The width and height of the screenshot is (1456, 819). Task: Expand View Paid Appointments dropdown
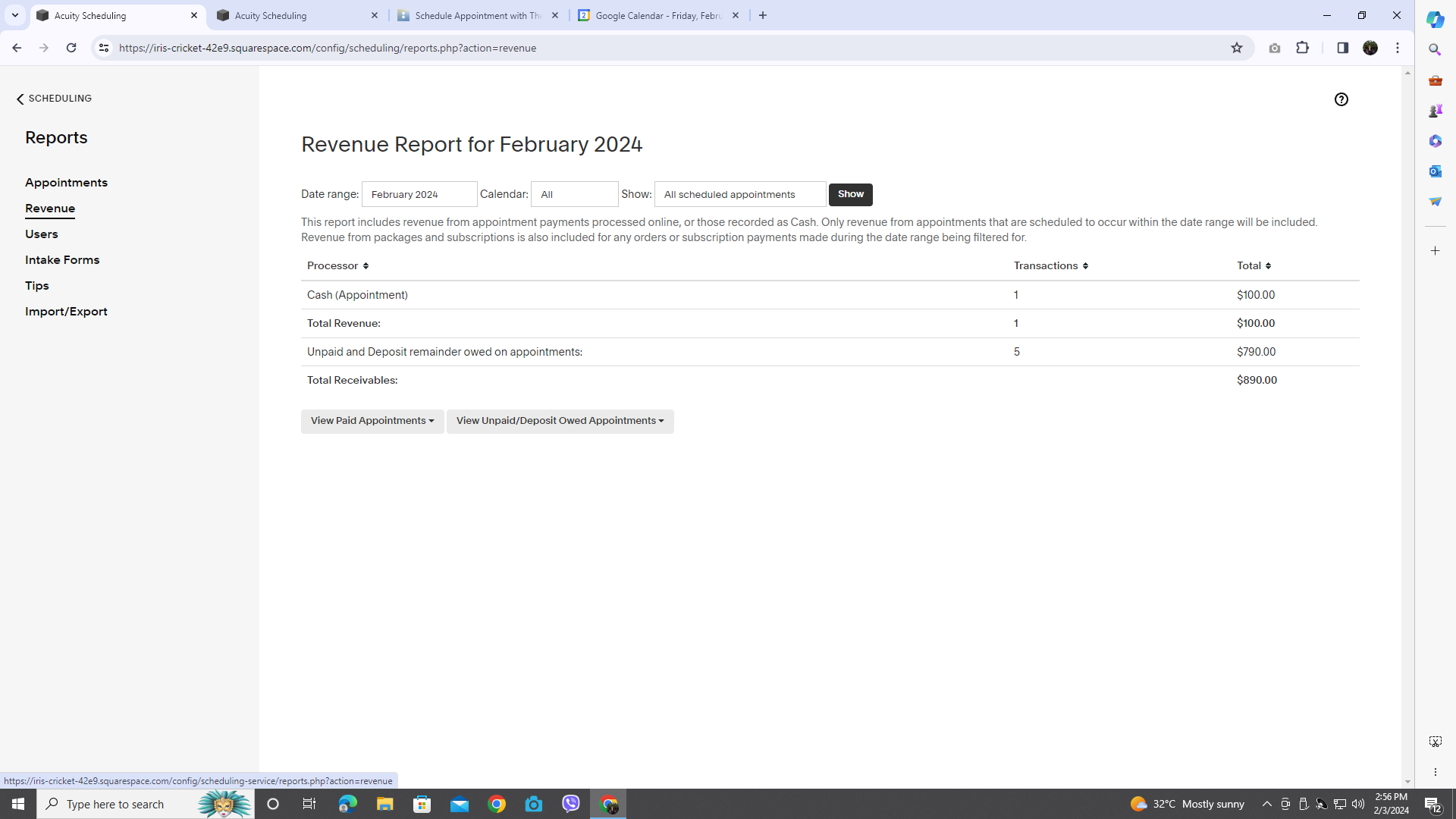372,421
